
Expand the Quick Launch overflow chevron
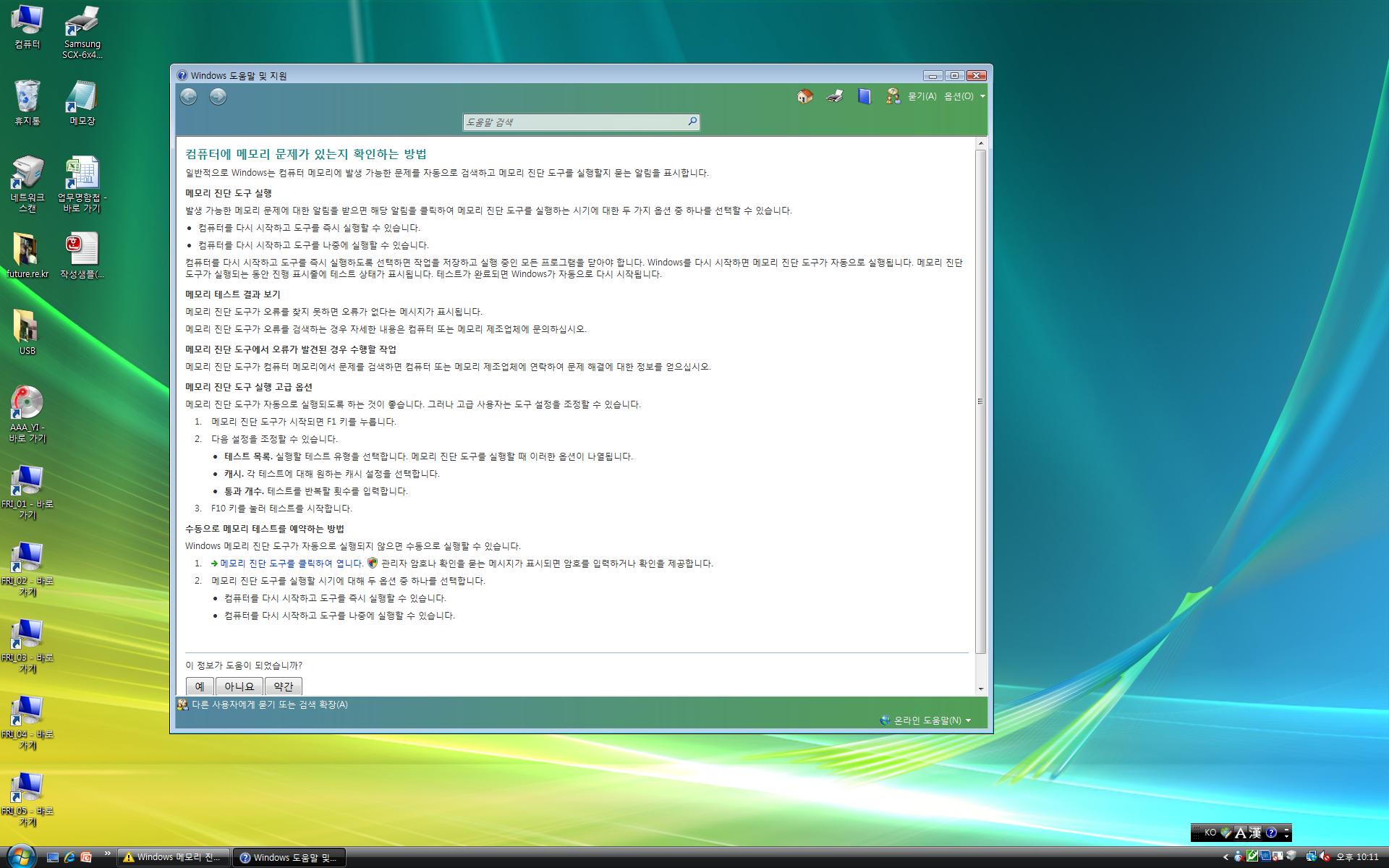108,854
